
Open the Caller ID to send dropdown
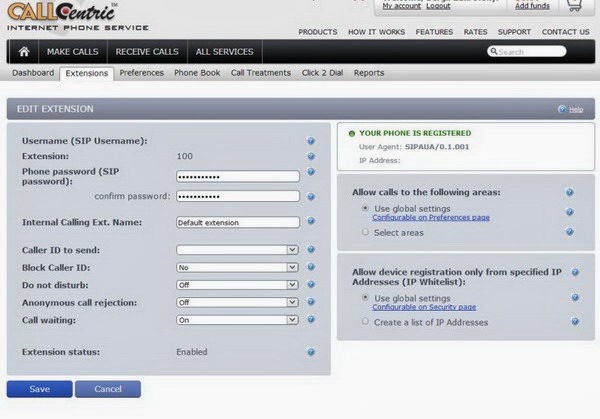237,250
